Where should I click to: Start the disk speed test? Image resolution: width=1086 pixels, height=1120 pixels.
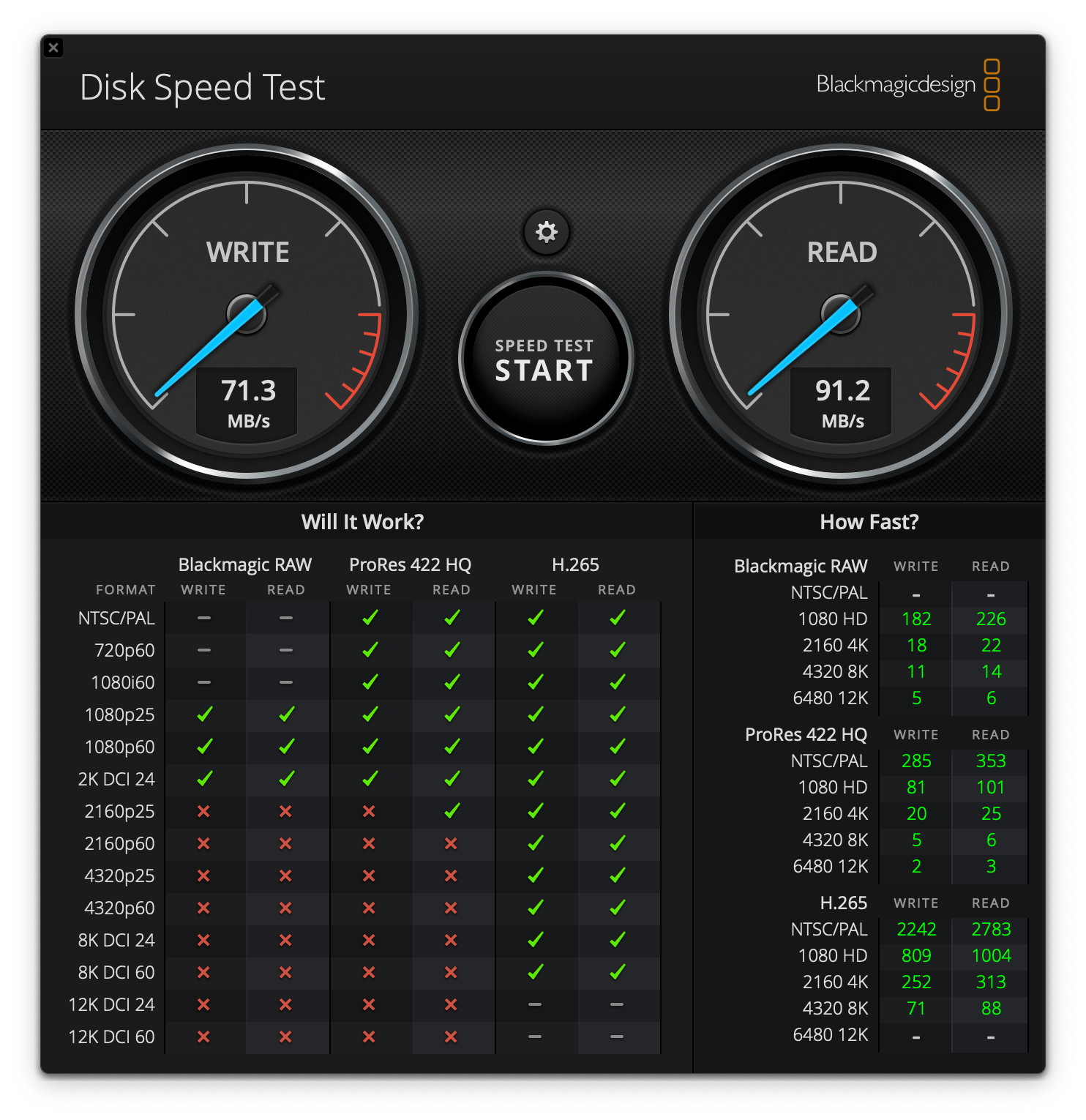point(545,359)
